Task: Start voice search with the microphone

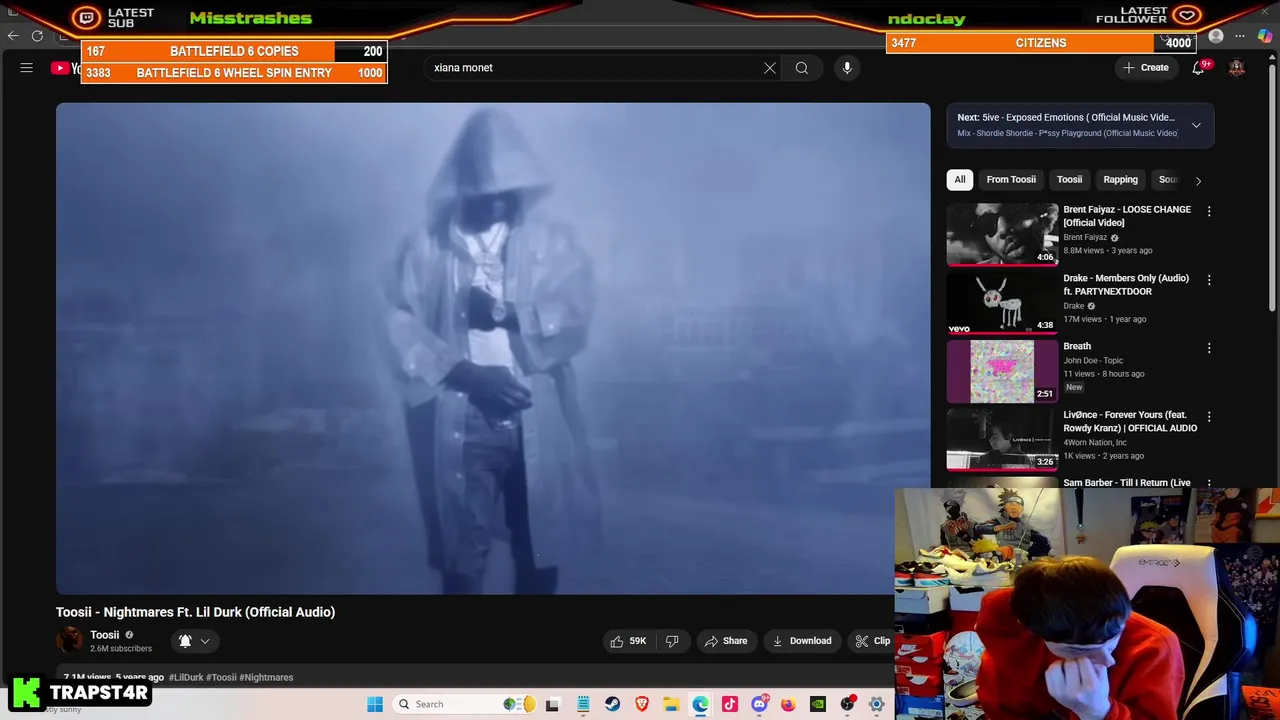Action: [847, 68]
